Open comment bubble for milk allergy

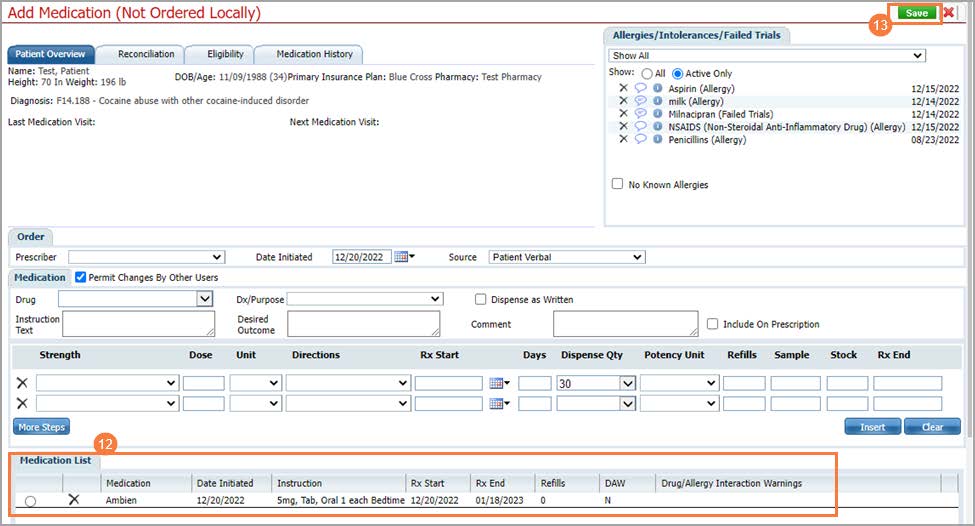tap(640, 101)
